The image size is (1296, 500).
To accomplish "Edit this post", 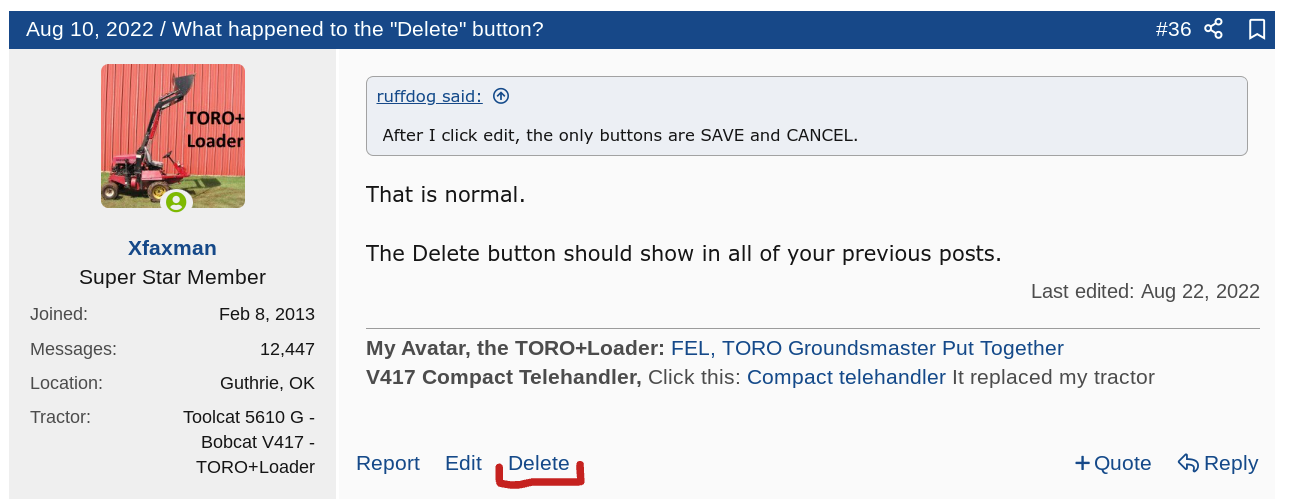I will point(463,463).
